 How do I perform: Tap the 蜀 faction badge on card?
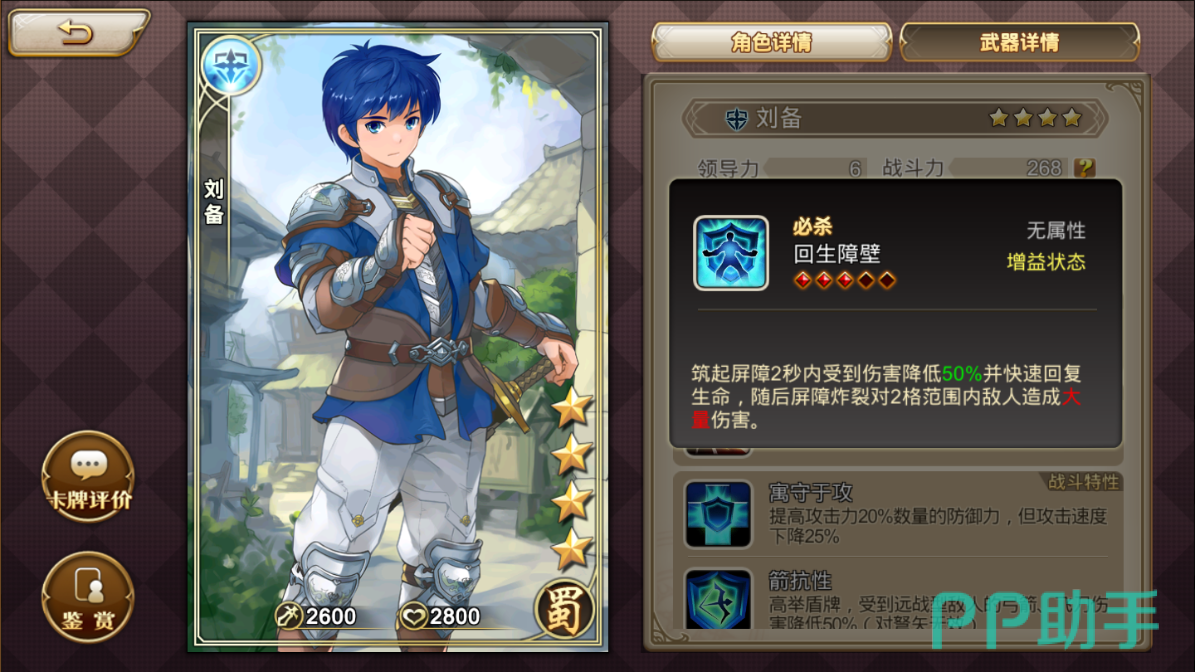tap(565, 609)
